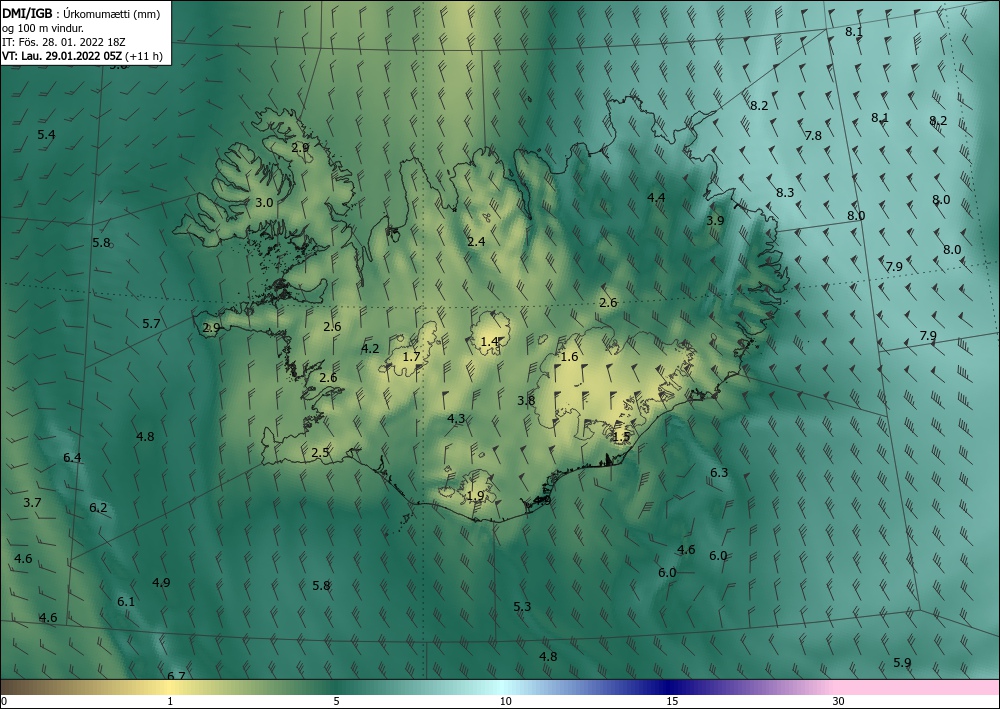Click the '6.3' map value

pyautogui.click(x=719, y=472)
